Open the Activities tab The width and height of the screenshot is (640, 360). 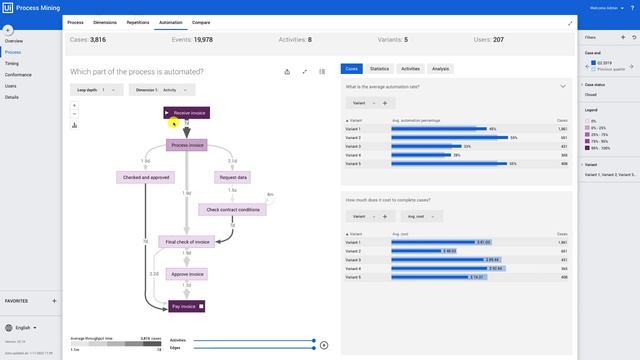tap(410, 69)
